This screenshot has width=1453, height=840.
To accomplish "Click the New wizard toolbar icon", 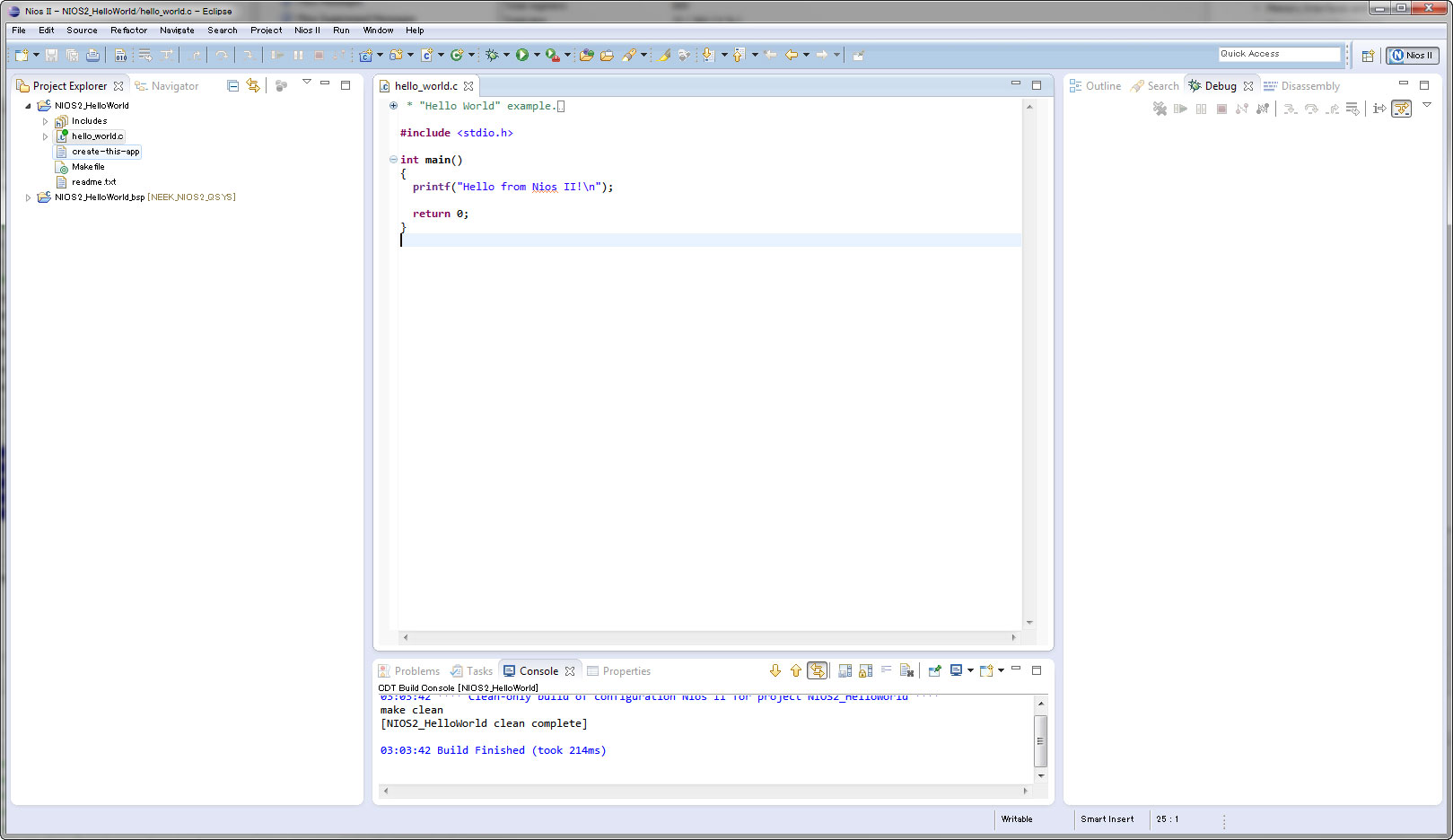I will point(22,56).
